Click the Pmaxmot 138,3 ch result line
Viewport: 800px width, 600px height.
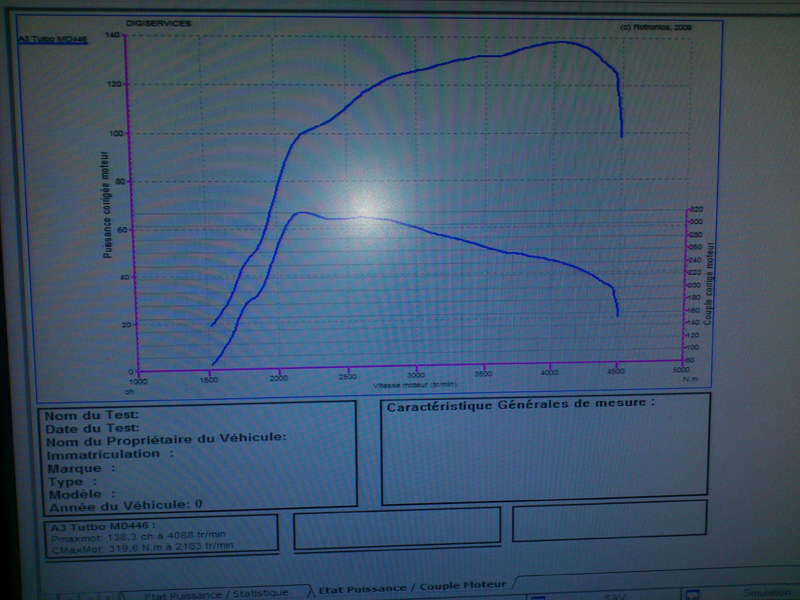(140, 536)
